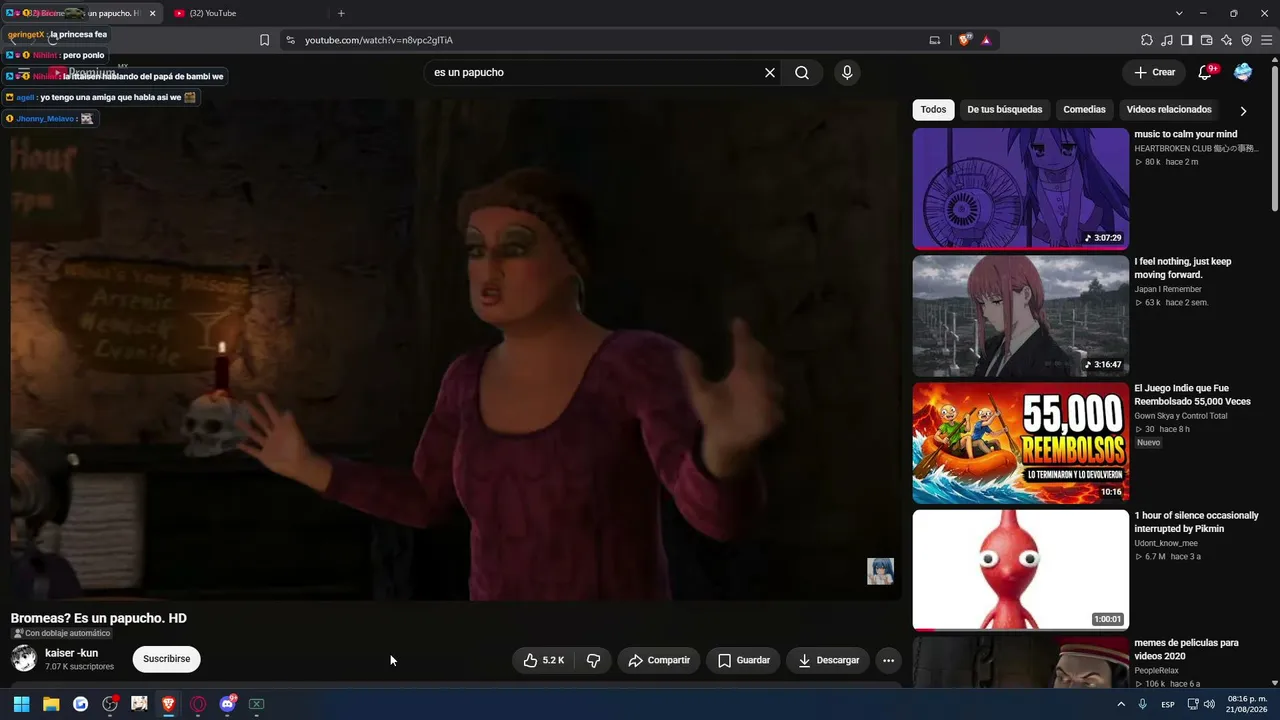Click the video player to pause
This screenshot has height=720, width=1280.
456,350
